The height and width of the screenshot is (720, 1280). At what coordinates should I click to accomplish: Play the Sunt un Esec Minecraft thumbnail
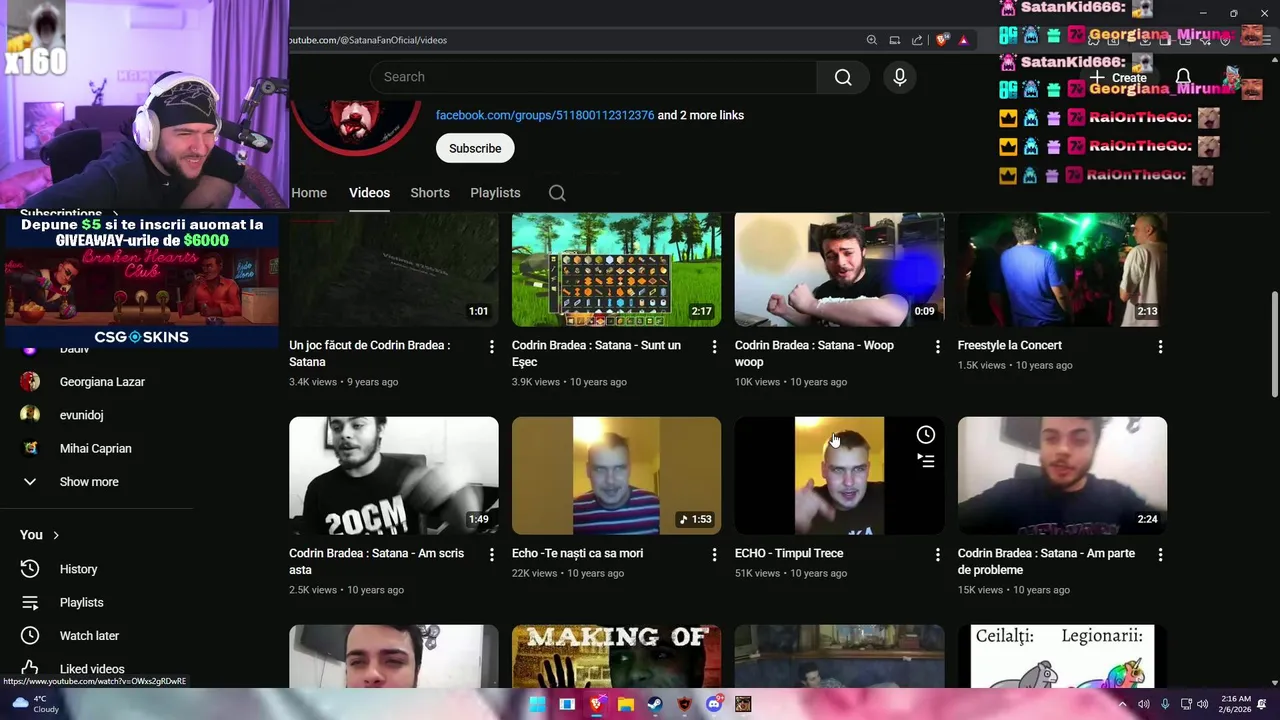click(x=617, y=270)
